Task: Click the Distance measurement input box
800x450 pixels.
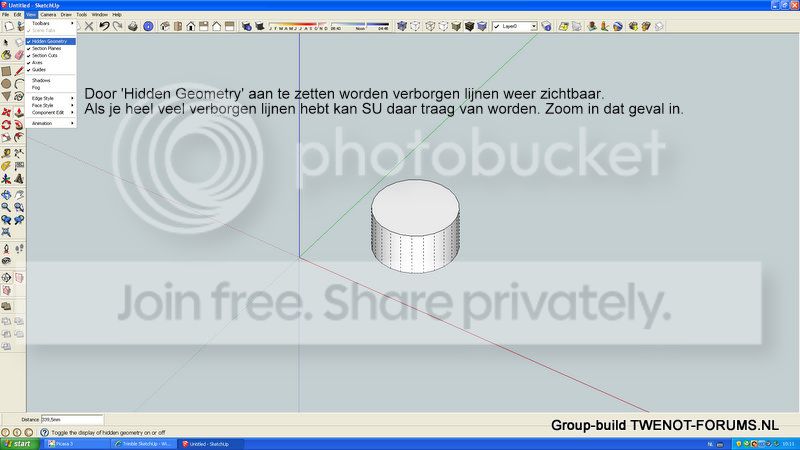Action: coord(72,419)
